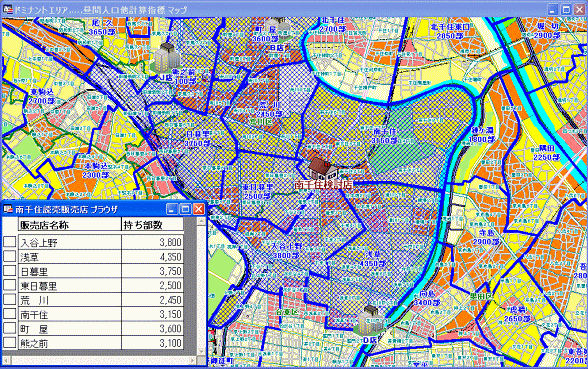Tick the 熊之前 row checkbox
This screenshot has width=588, height=369.
click(10, 342)
